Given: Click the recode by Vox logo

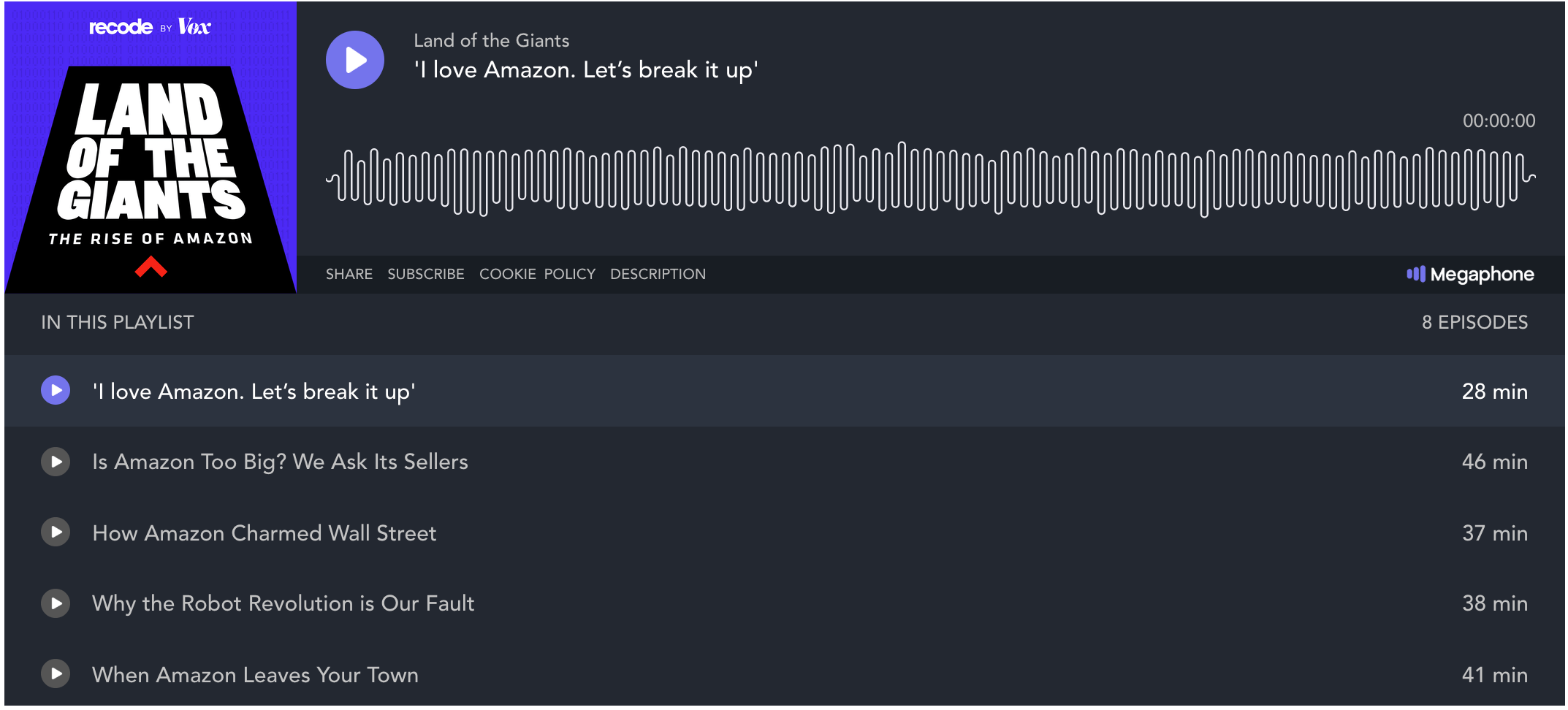Looking at the screenshot, I should pyautogui.click(x=150, y=28).
